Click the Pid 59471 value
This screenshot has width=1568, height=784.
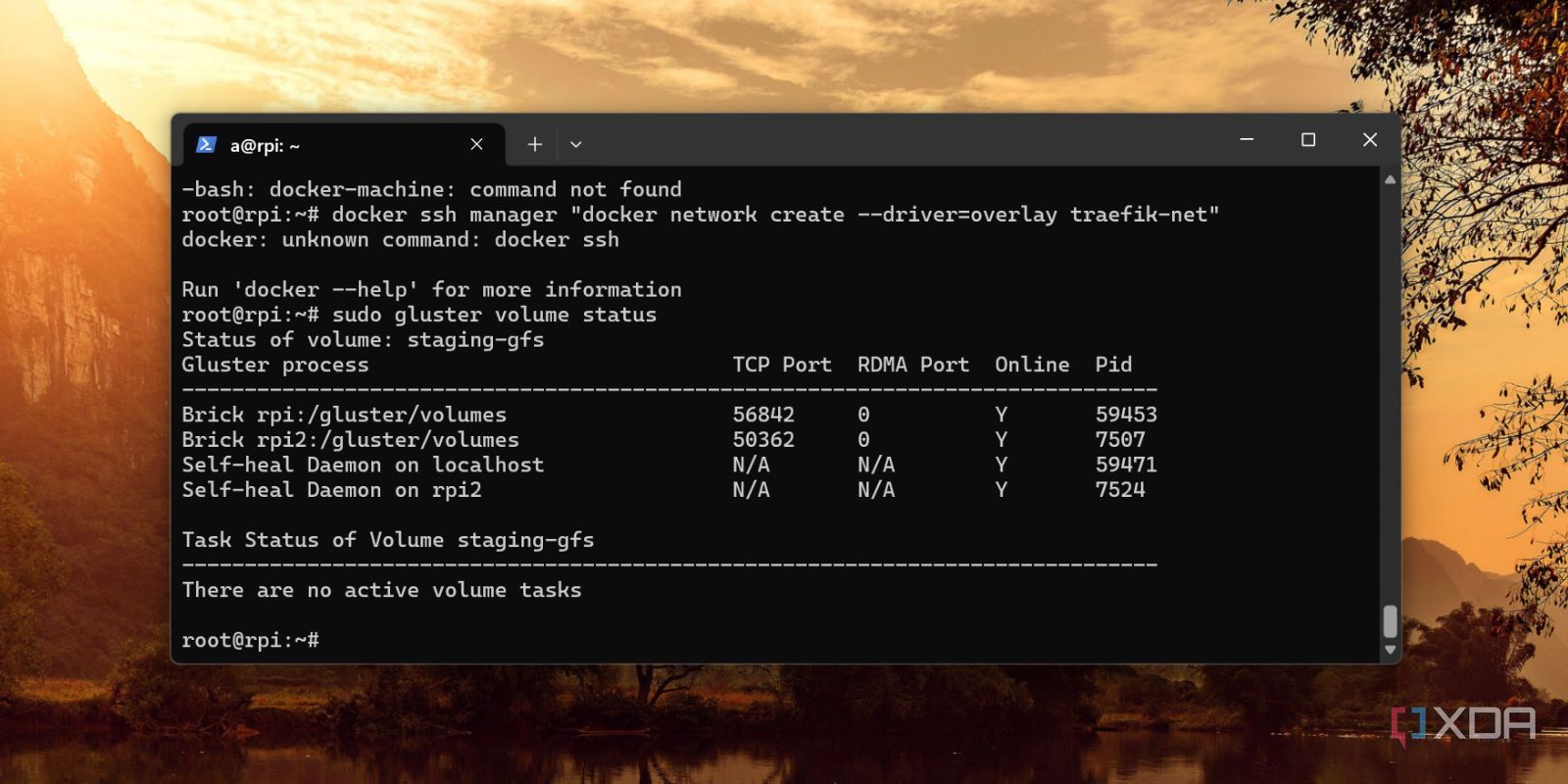[x=1126, y=465]
